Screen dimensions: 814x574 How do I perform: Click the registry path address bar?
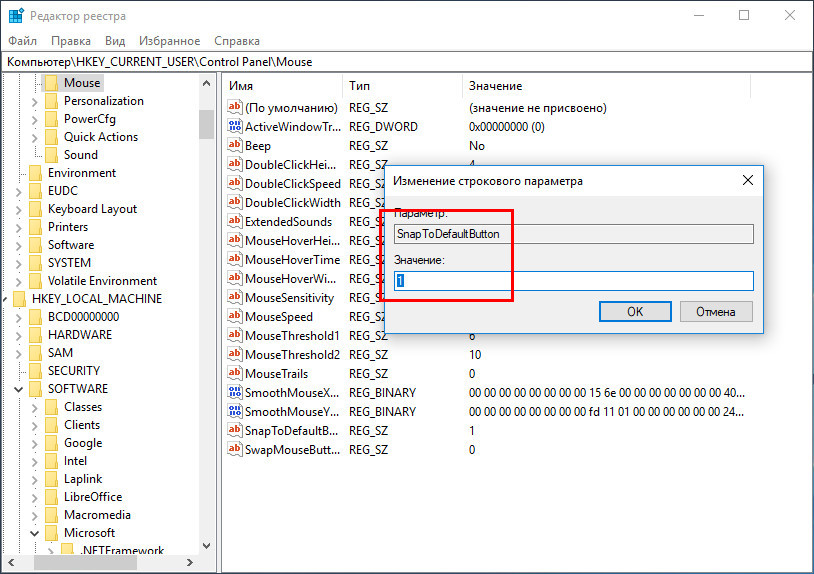pos(407,62)
